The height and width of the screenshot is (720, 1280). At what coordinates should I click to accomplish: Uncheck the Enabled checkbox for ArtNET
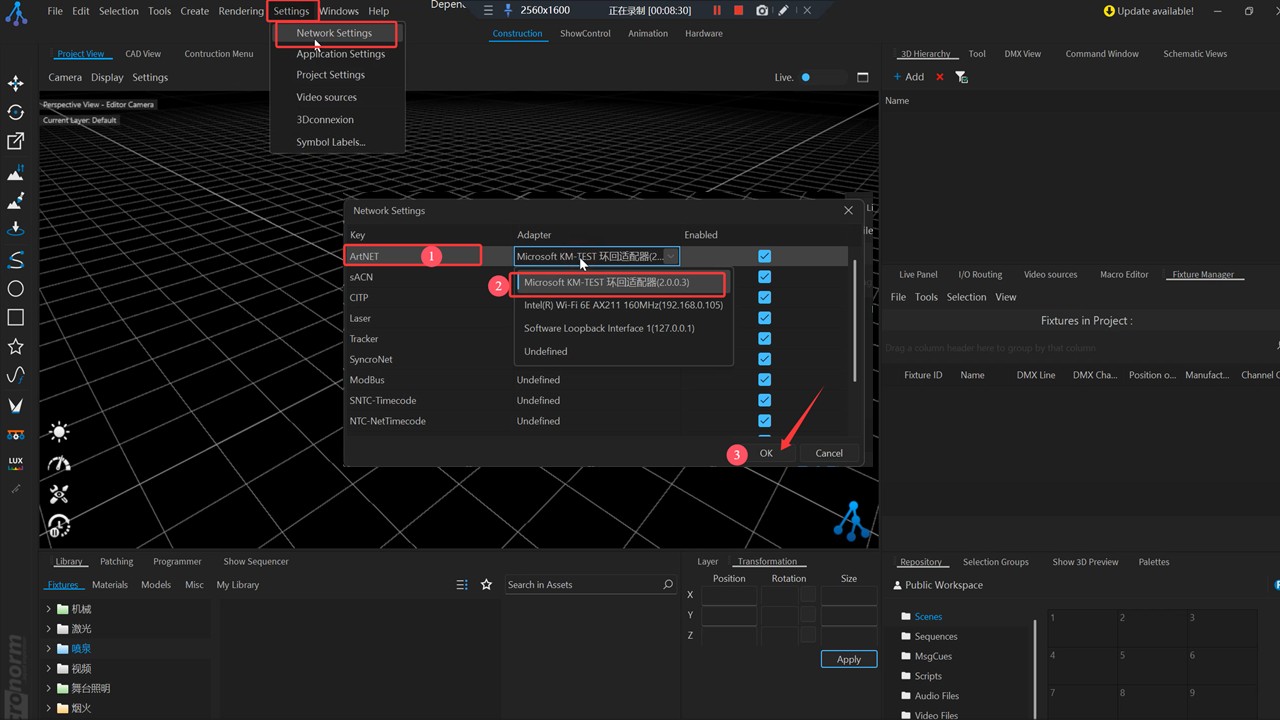pos(764,256)
